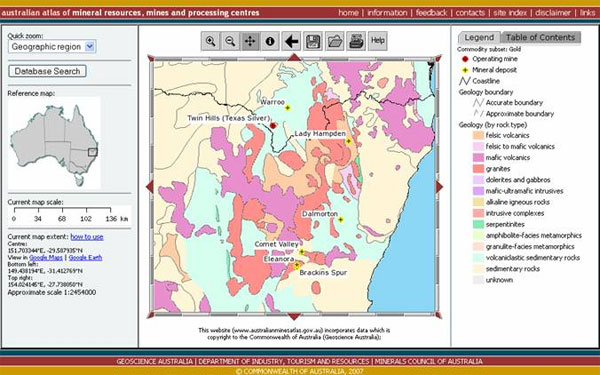Click the Australia reference map thumbnail
Image resolution: width=600 pixels, height=375 pixels.
(x=54, y=143)
